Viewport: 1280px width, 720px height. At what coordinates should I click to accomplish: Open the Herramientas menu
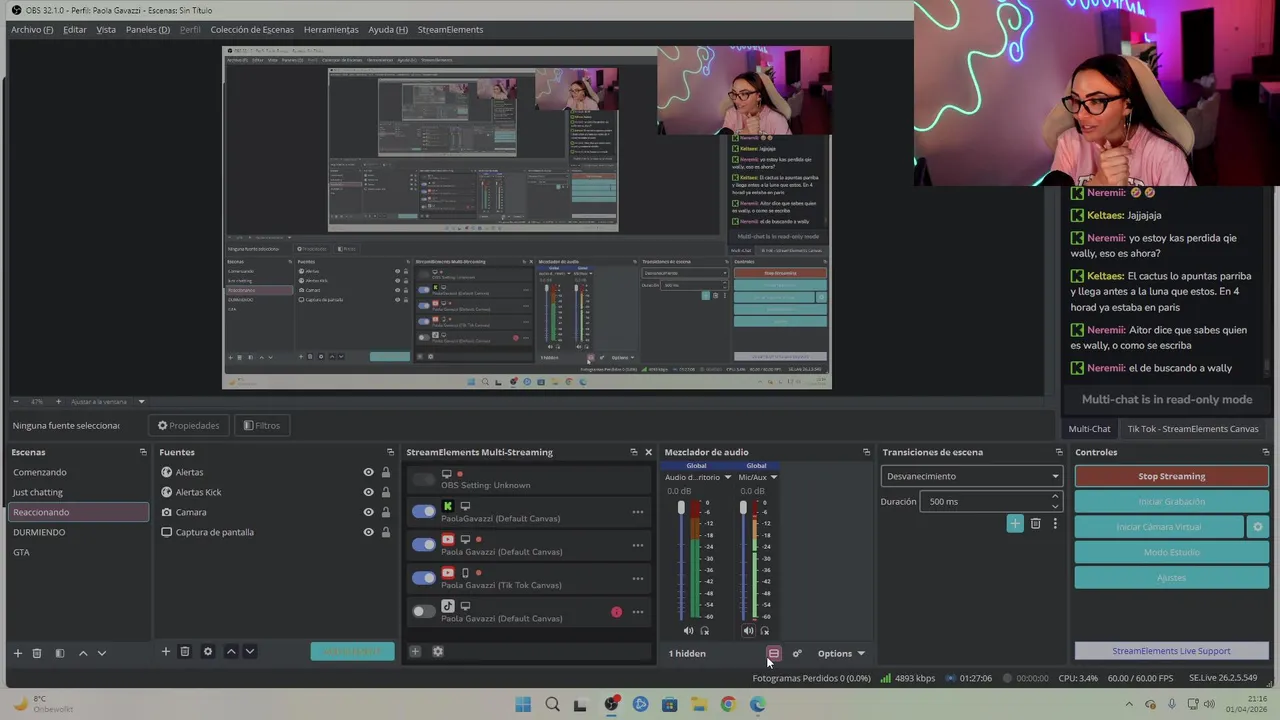pyautogui.click(x=331, y=29)
